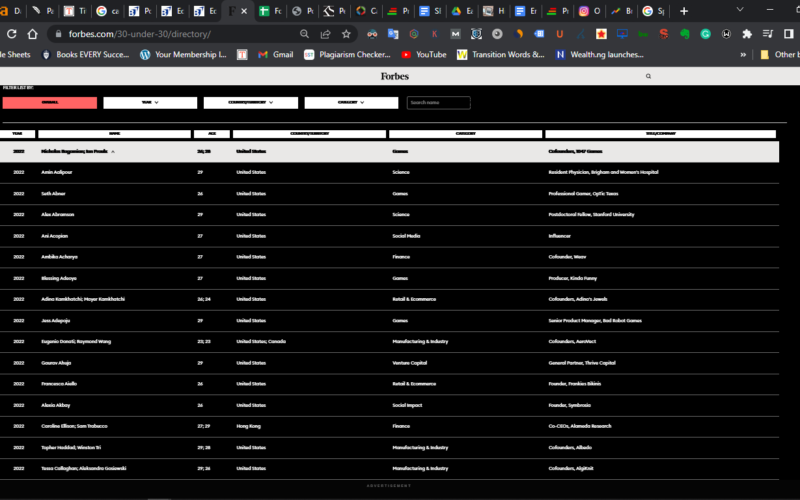Expand the Year filter dropdown
Viewport: 800px width, 500px height.
pos(150,102)
